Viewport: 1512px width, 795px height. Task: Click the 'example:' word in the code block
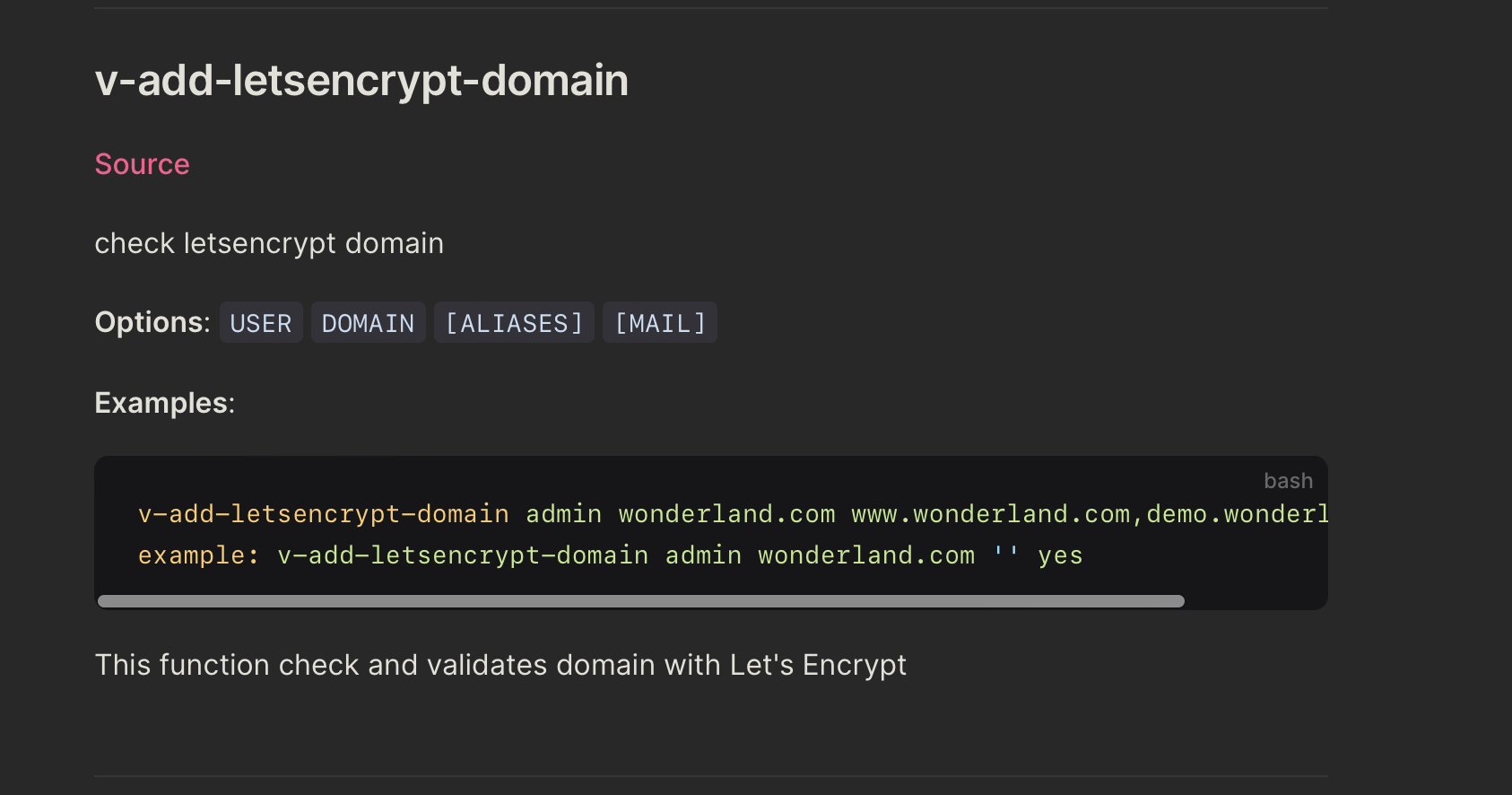(198, 555)
